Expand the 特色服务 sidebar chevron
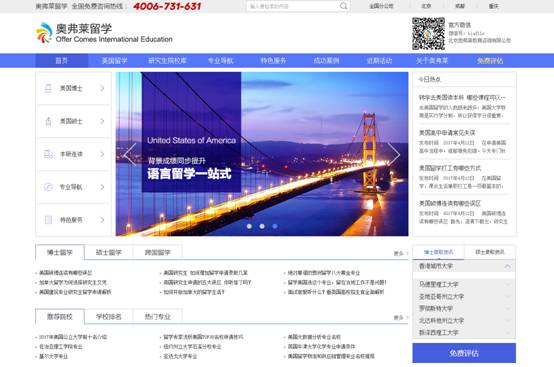 [x=102, y=220]
